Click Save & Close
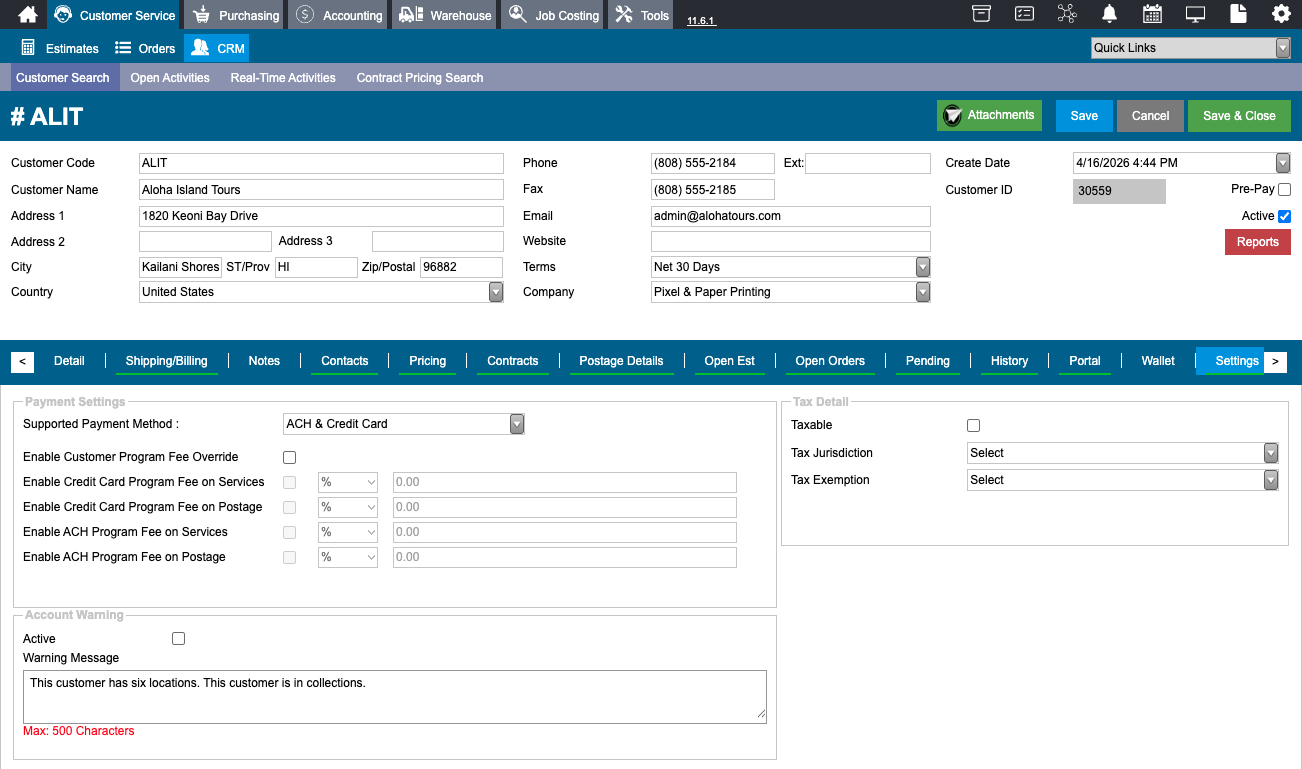Image resolution: width=1302 pixels, height=769 pixels. (1239, 115)
